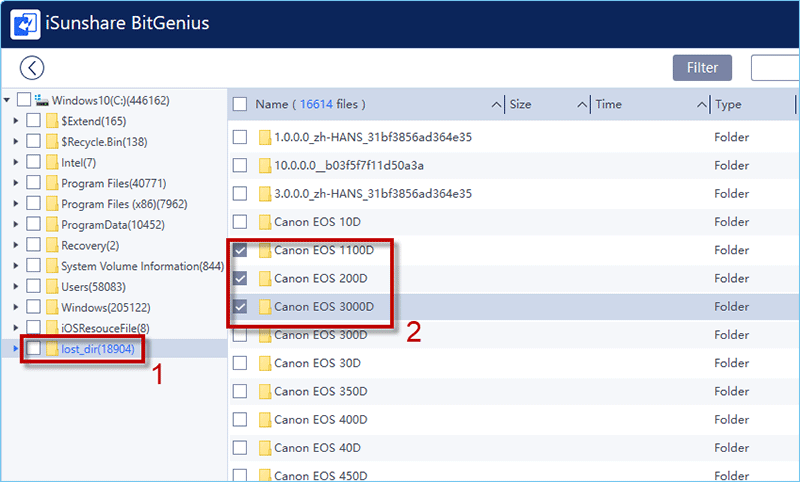
Task: Check the 1.0.0.0_zh-HANS_31bf3856ad364e35 folder checkbox
Action: click(x=240, y=137)
